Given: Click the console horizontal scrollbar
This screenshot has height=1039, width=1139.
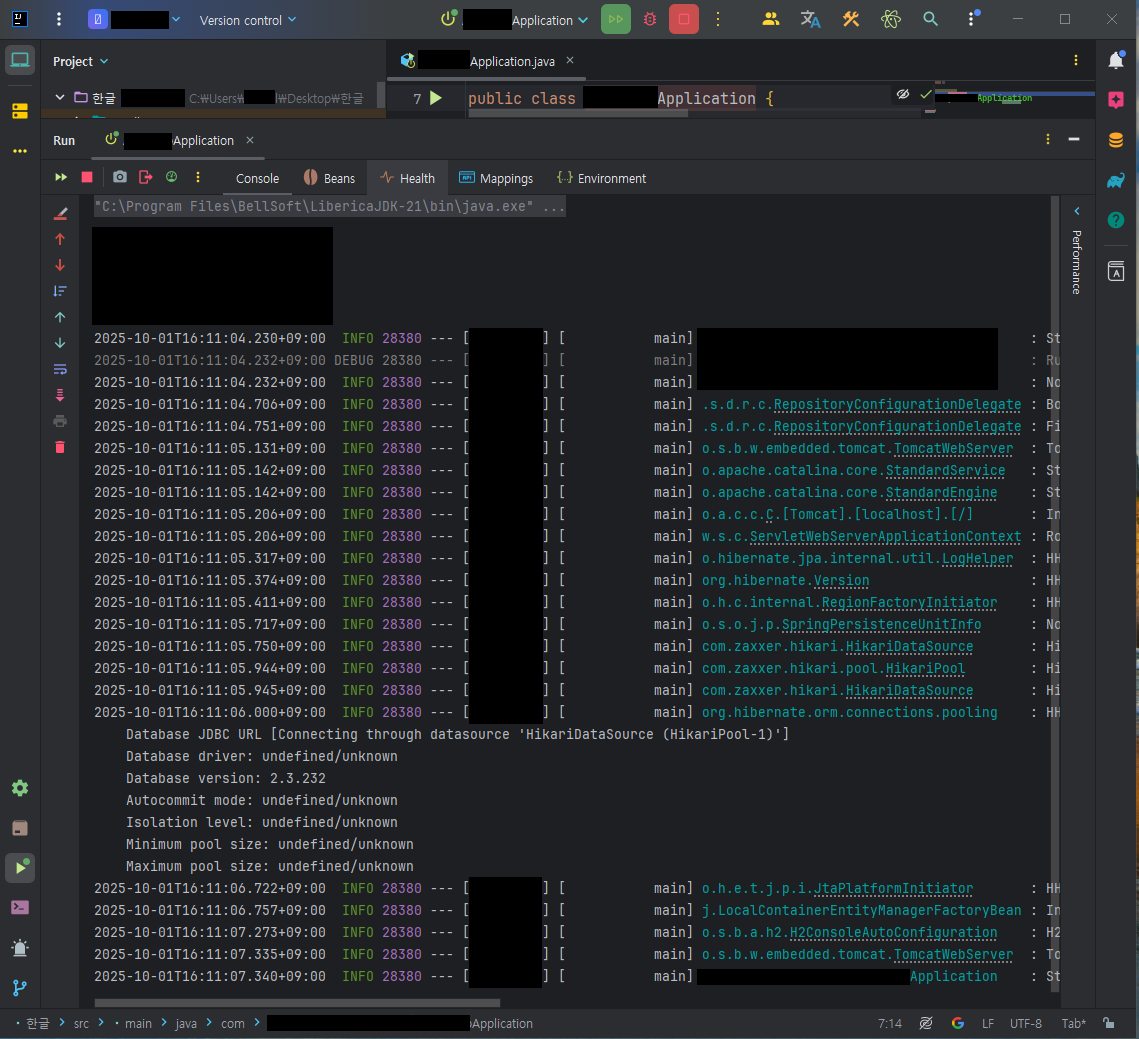Looking at the screenshot, I should click(x=297, y=1002).
